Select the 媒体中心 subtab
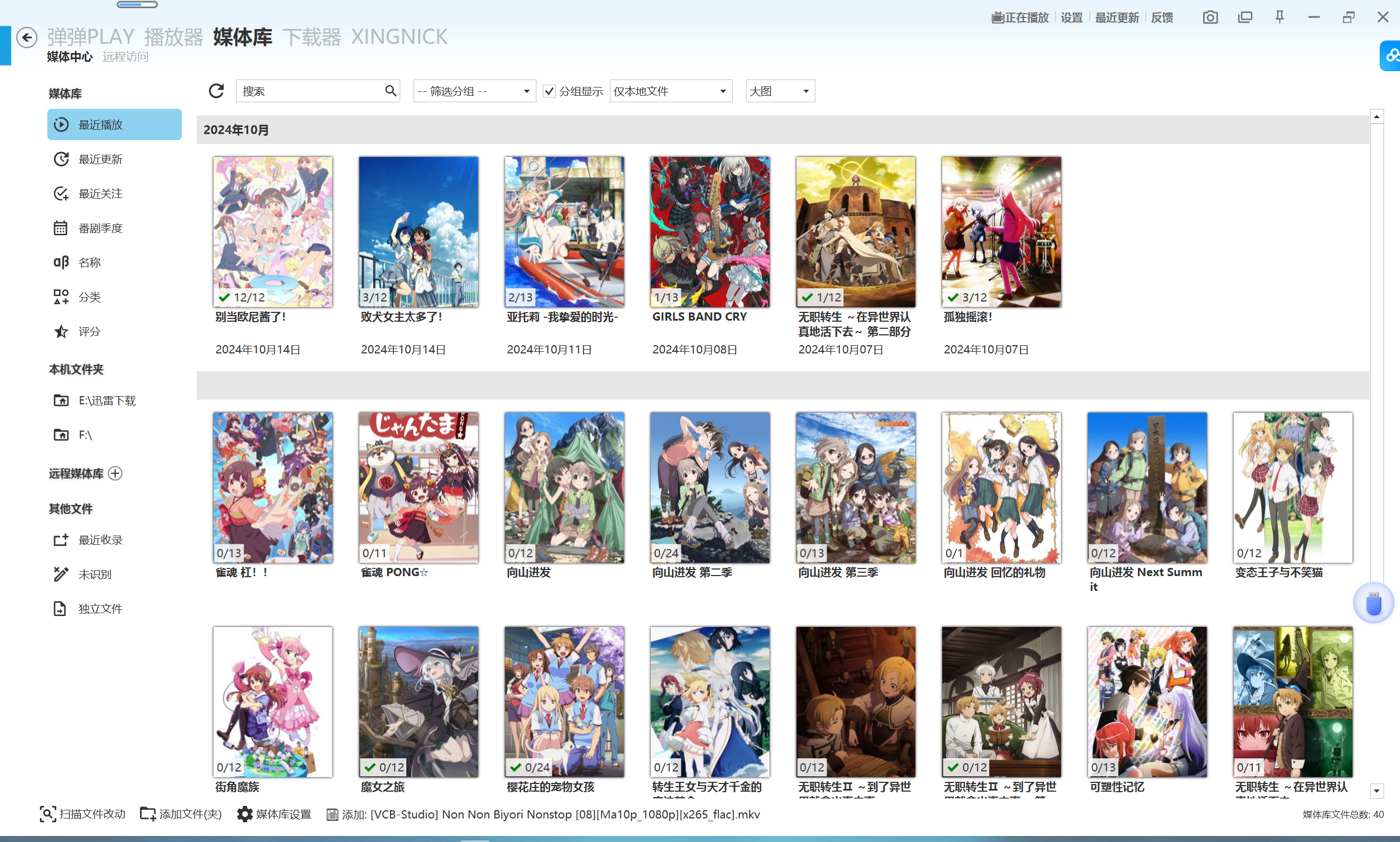This screenshot has height=842, width=1400. (69, 57)
